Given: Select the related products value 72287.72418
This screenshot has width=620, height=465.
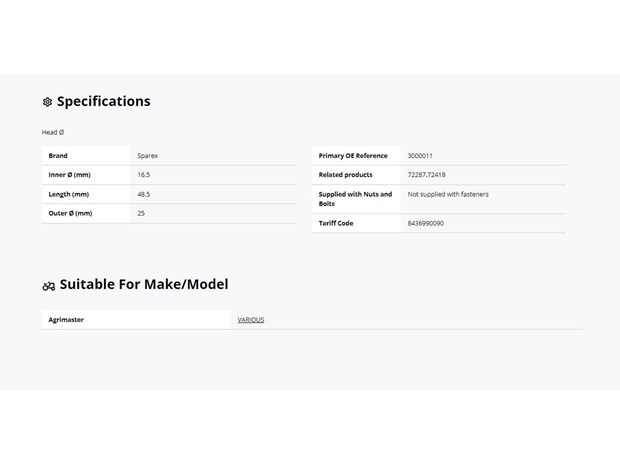Looking at the screenshot, I should pos(426,175).
